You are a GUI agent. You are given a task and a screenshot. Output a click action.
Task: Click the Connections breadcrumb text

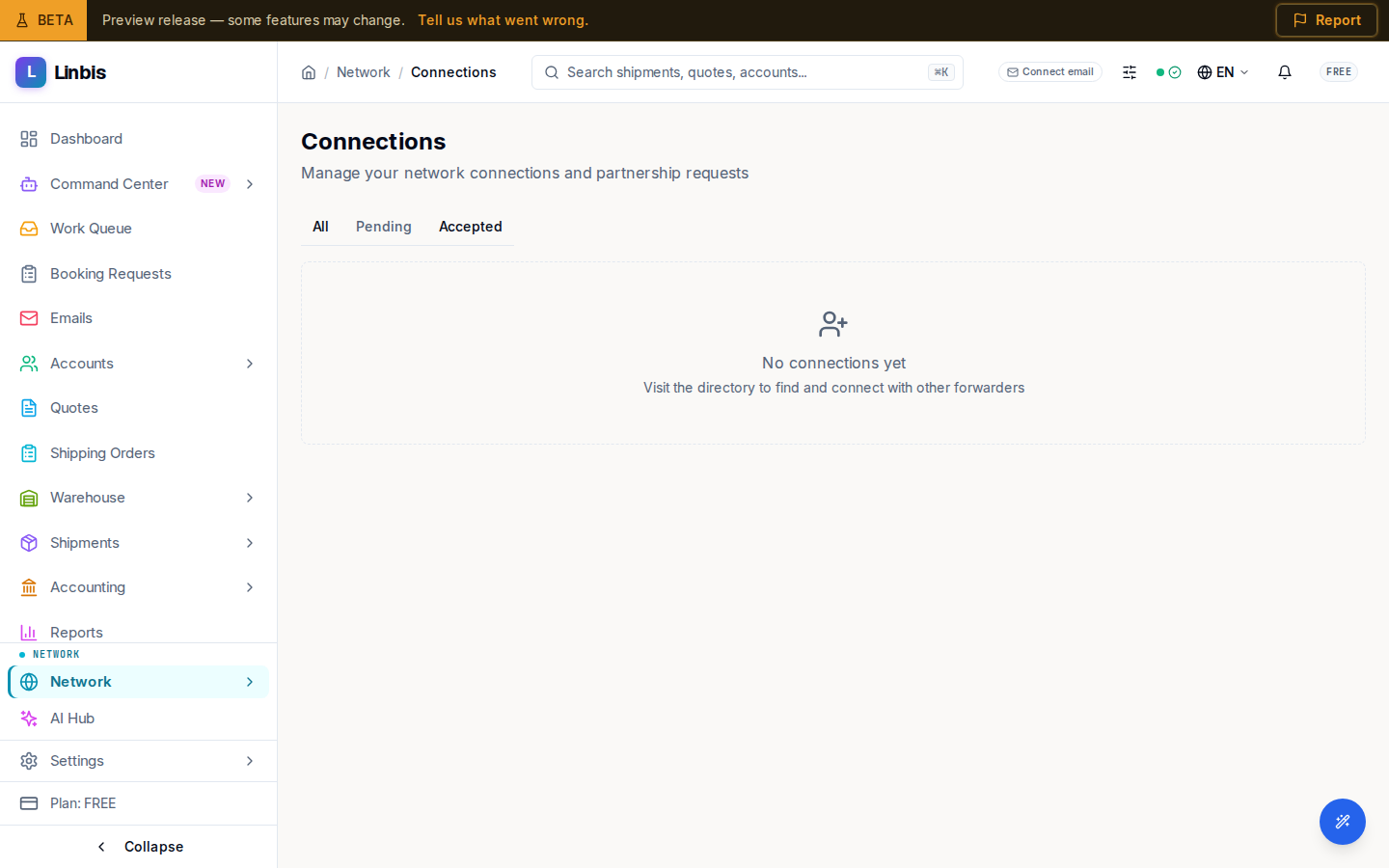(x=453, y=72)
